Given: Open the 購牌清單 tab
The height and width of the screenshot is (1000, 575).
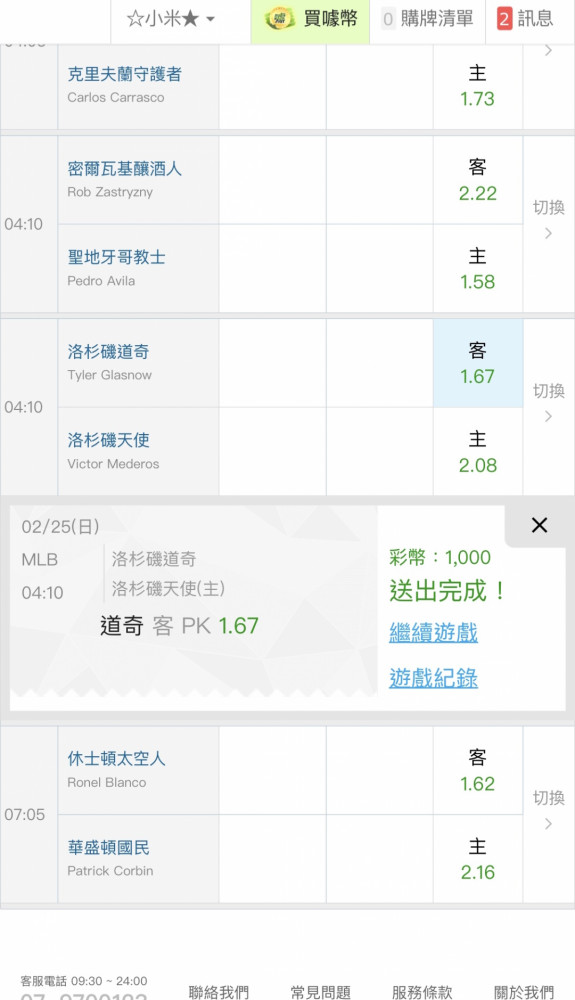Looking at the screenshot, I should [x=428, y=18].
